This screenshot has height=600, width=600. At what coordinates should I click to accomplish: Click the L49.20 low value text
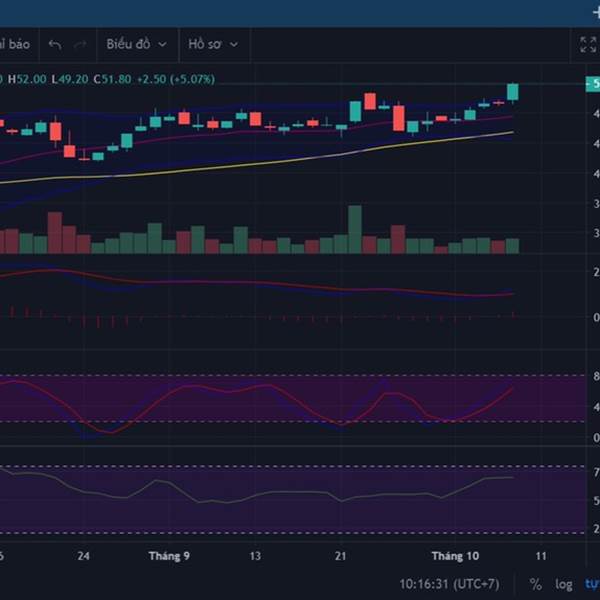(x=70, y=79)
